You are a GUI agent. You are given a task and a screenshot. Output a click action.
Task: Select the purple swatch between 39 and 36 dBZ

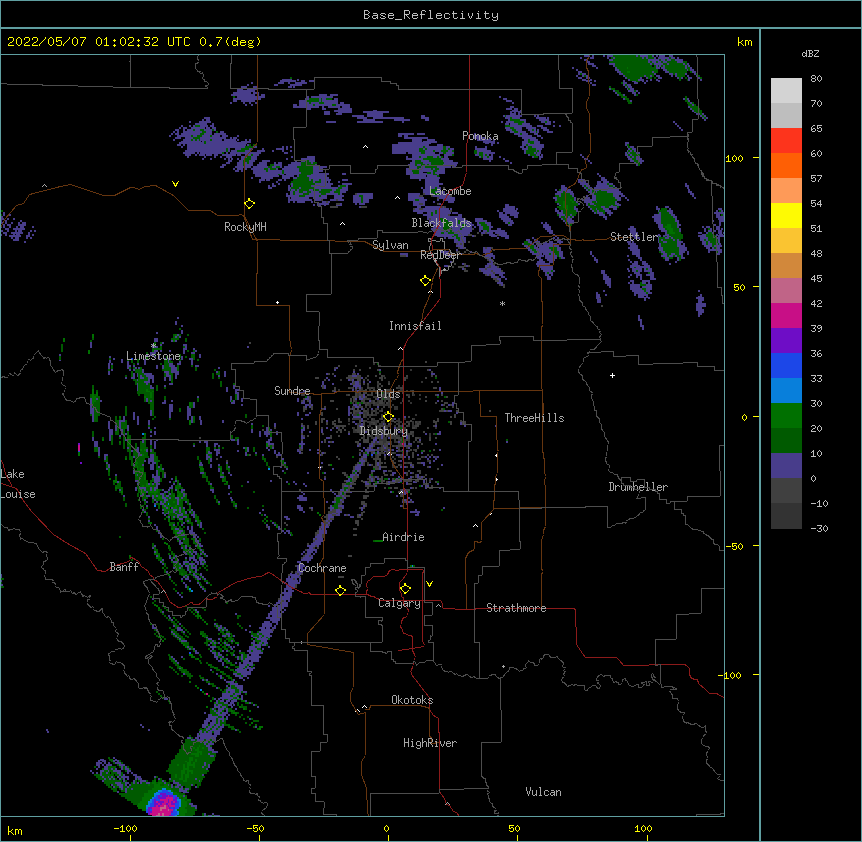coord(786,341)
